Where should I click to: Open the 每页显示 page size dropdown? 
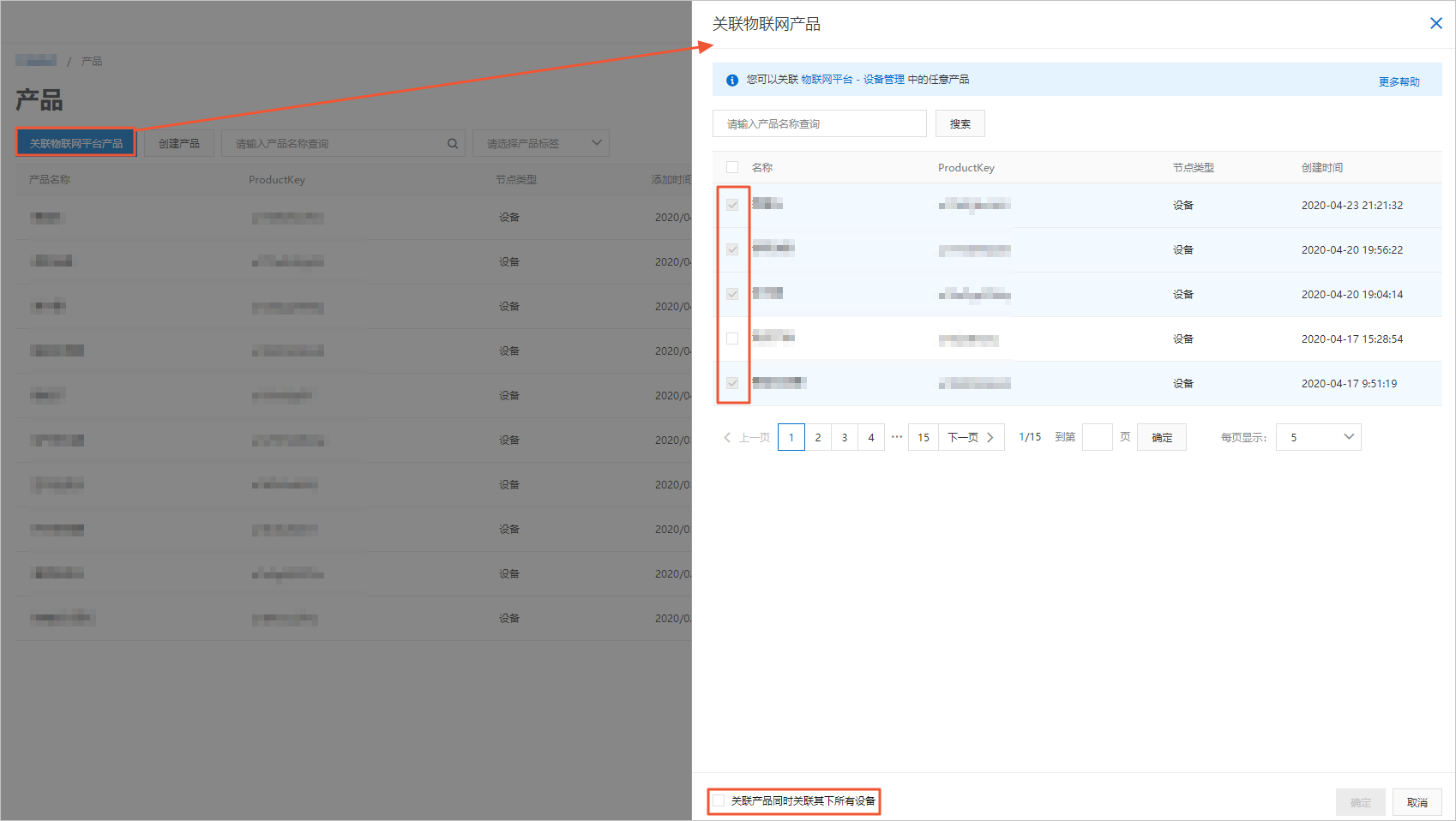(x=1318, y=437)
